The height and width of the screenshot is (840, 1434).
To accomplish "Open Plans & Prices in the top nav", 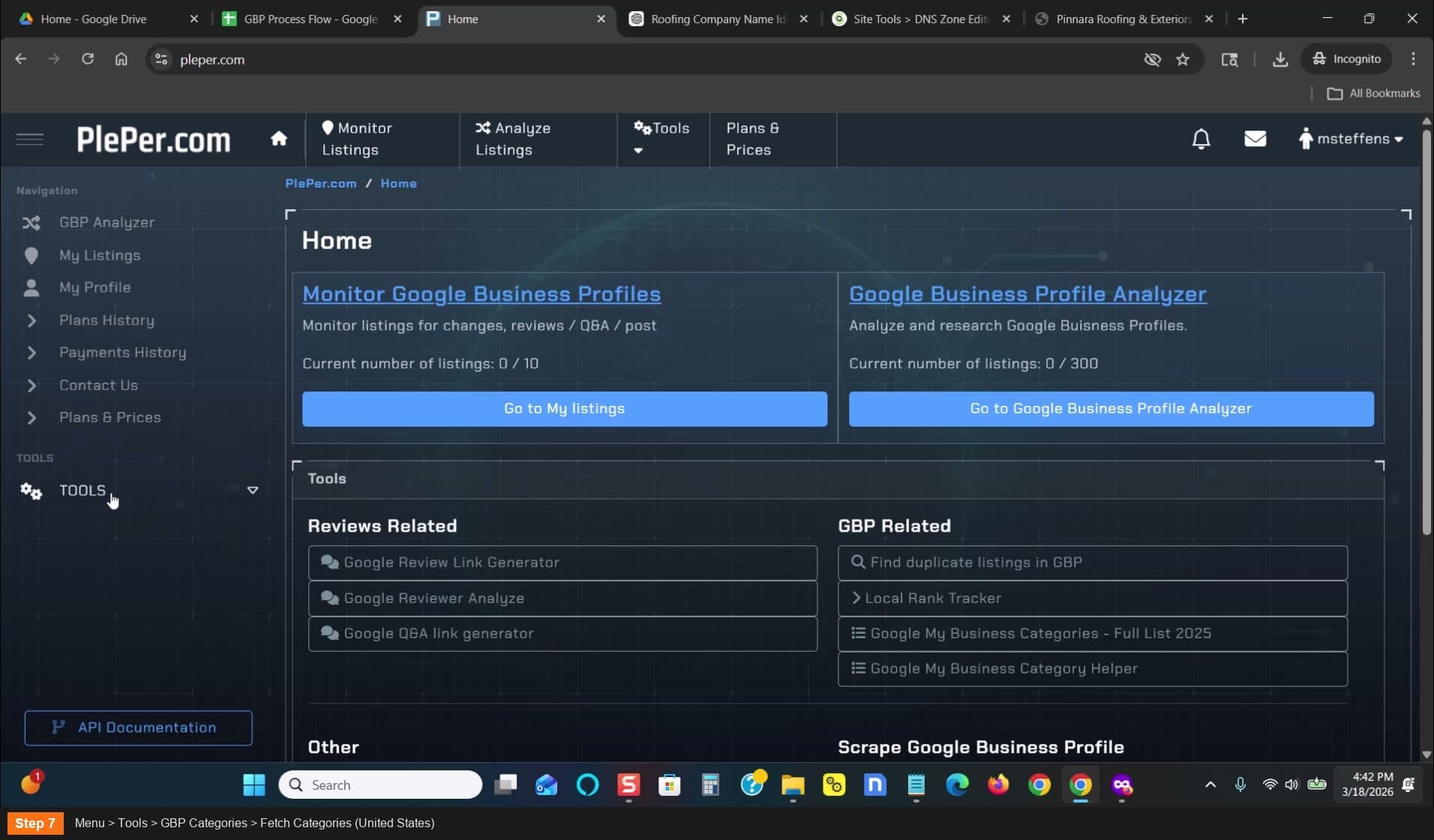I will coord(772,139).
